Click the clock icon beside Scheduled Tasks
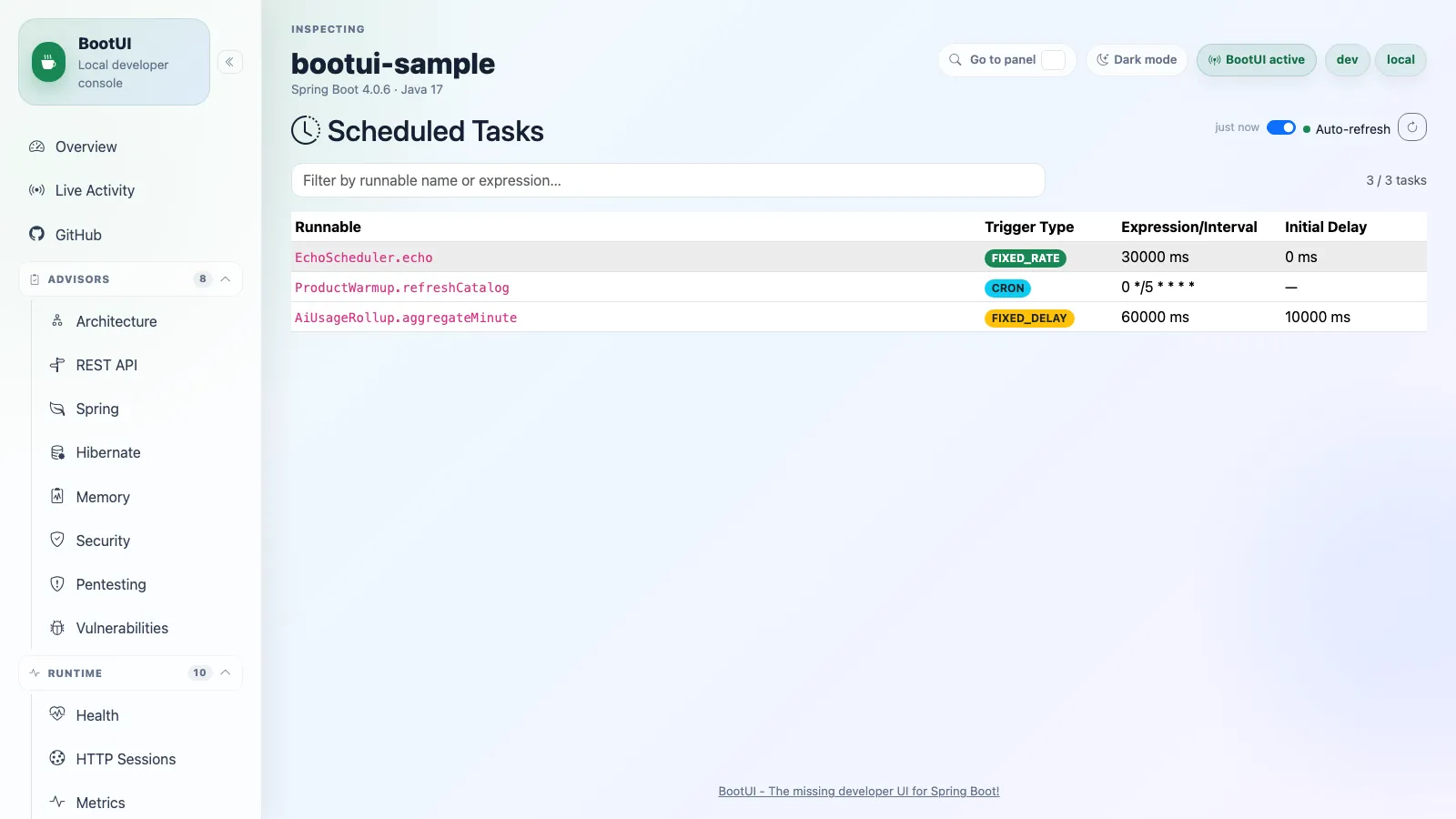 pos(306,130)
